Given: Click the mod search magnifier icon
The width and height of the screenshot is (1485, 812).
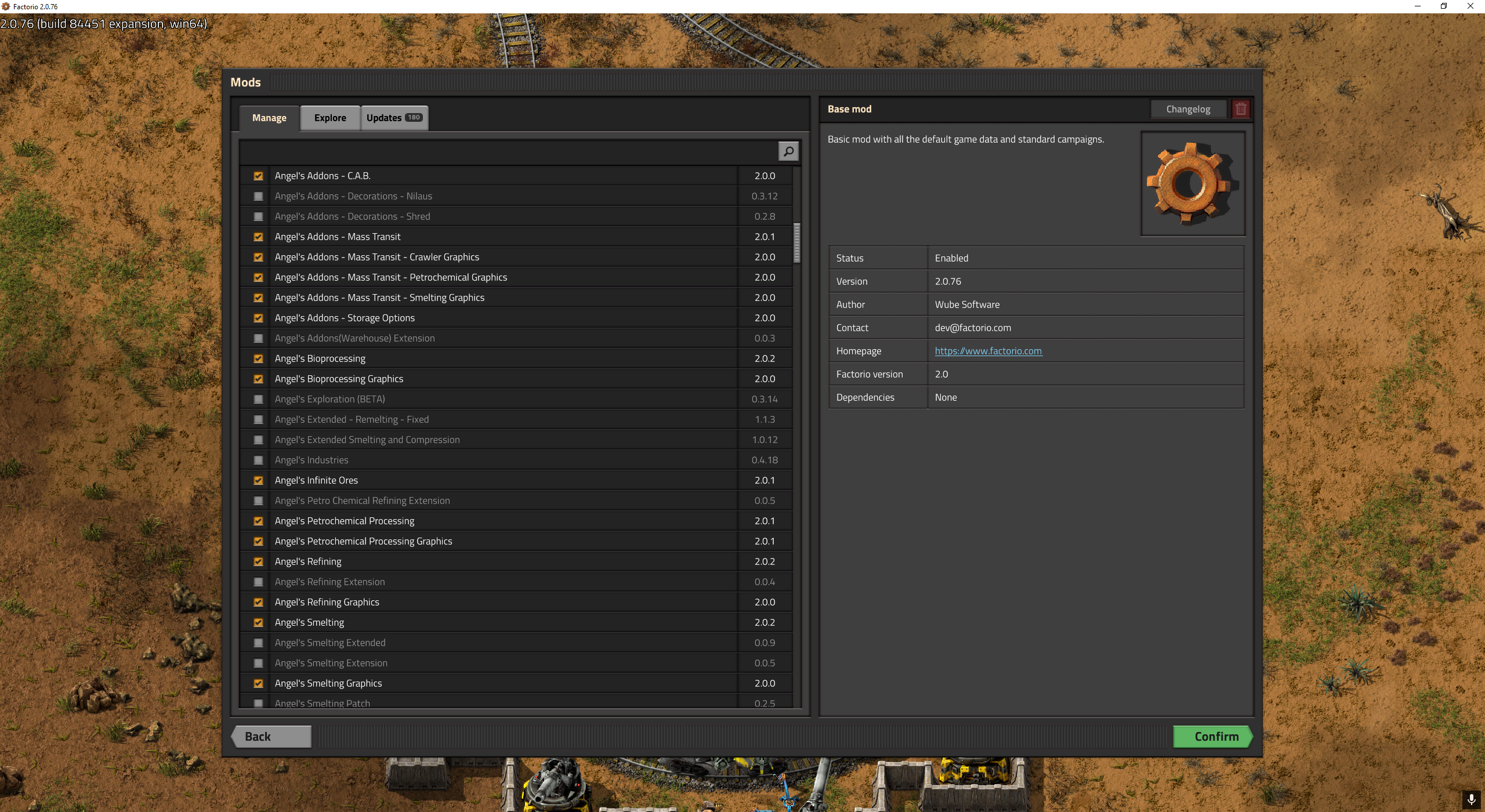Looking at the screenshot, I should pos(788,151).
